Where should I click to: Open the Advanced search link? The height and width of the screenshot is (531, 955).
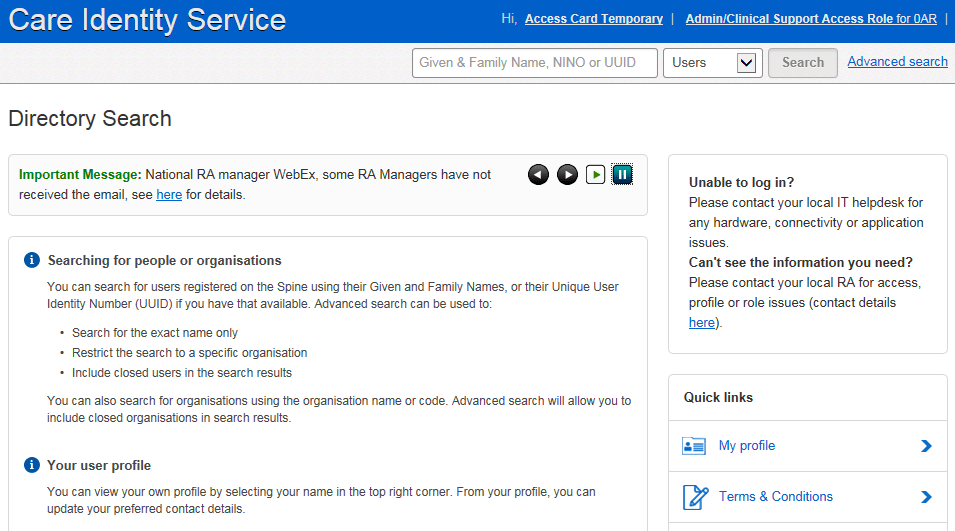tap(897, 62)
